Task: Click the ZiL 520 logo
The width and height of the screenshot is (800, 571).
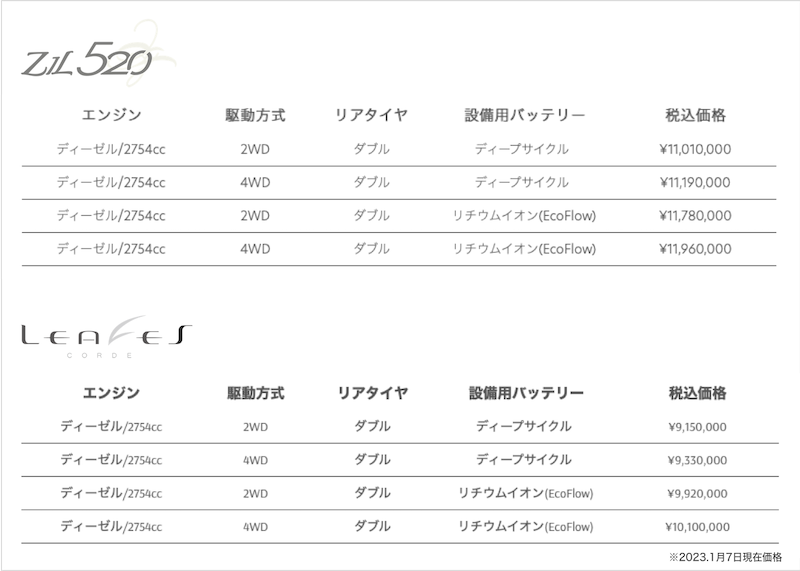Action: click(88, 61)
